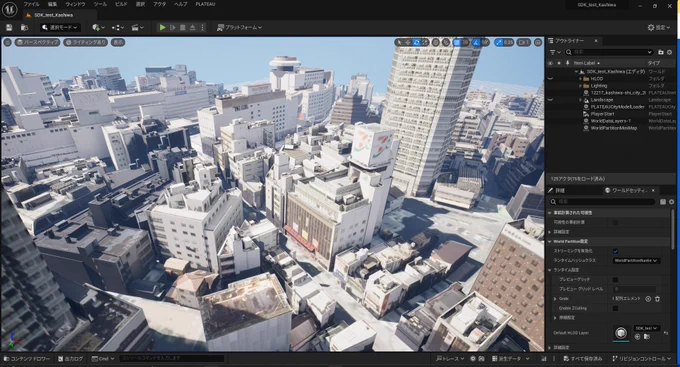This screenshot has width=680, height=367.
Task: Open camera speed setting button
Action: pyautogui.click(x=524, y=42)
